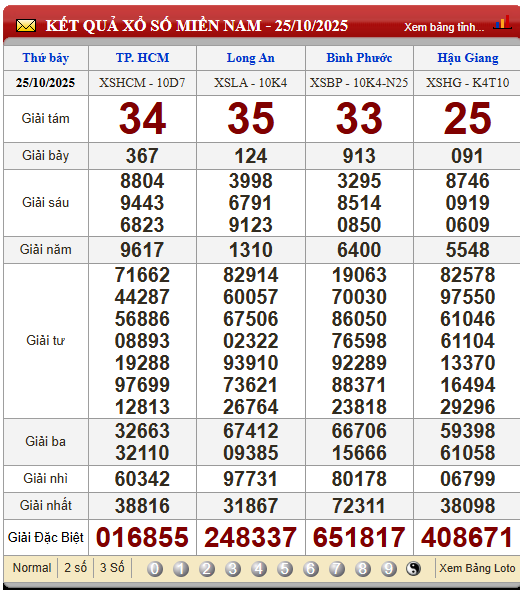Select digit filter ball 4
520x590 pixels.
(259, 569)
